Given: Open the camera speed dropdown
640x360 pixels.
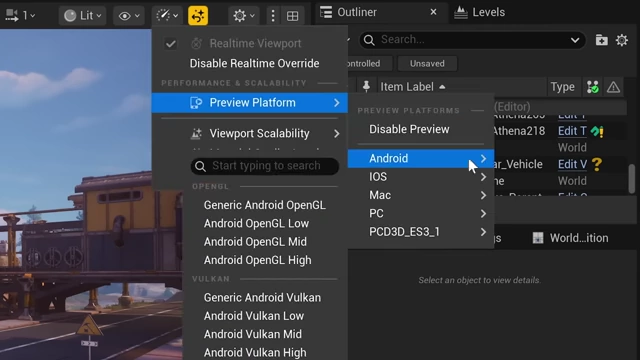Looking at the screenshot, I should 20,16.
